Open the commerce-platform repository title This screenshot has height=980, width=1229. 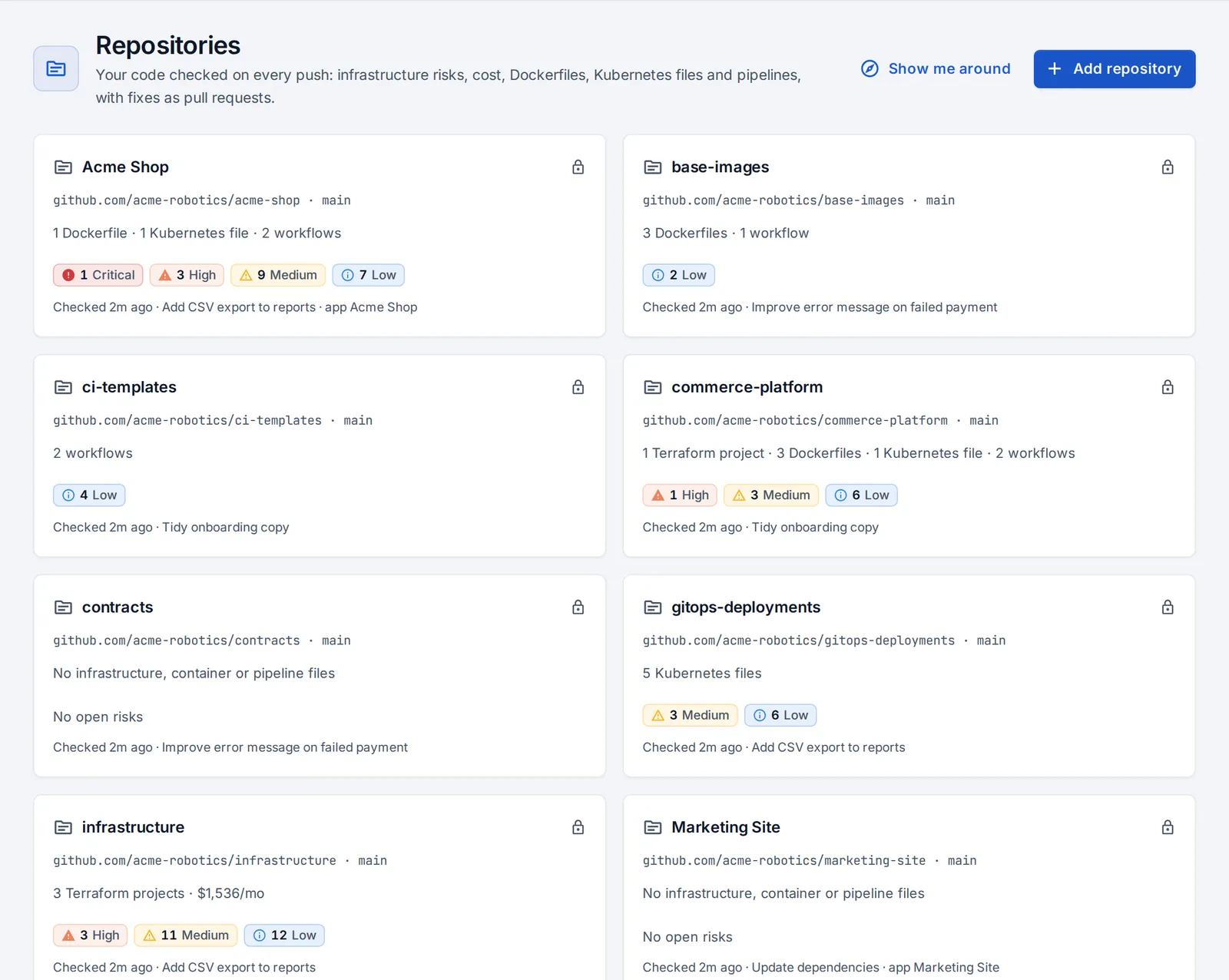click(747, 387)
